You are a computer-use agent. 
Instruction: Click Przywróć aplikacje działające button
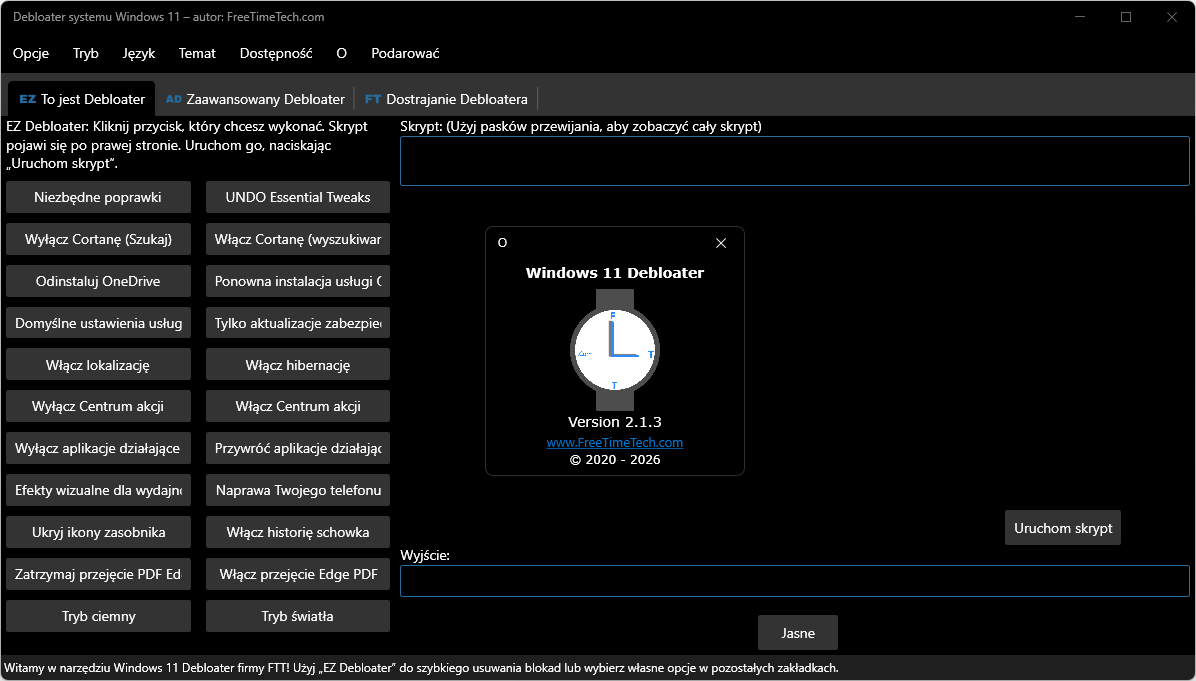(x=297, y=448)
